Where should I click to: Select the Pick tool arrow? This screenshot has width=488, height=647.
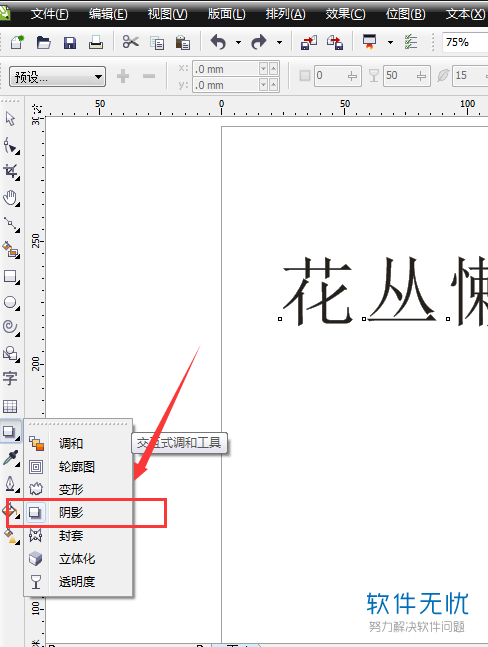tap(10, 119)
